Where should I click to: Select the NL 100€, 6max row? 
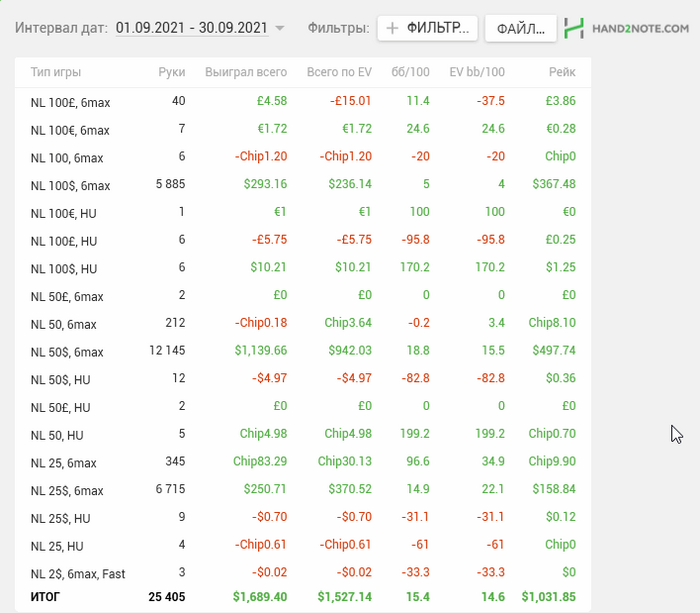click(303, 129)
